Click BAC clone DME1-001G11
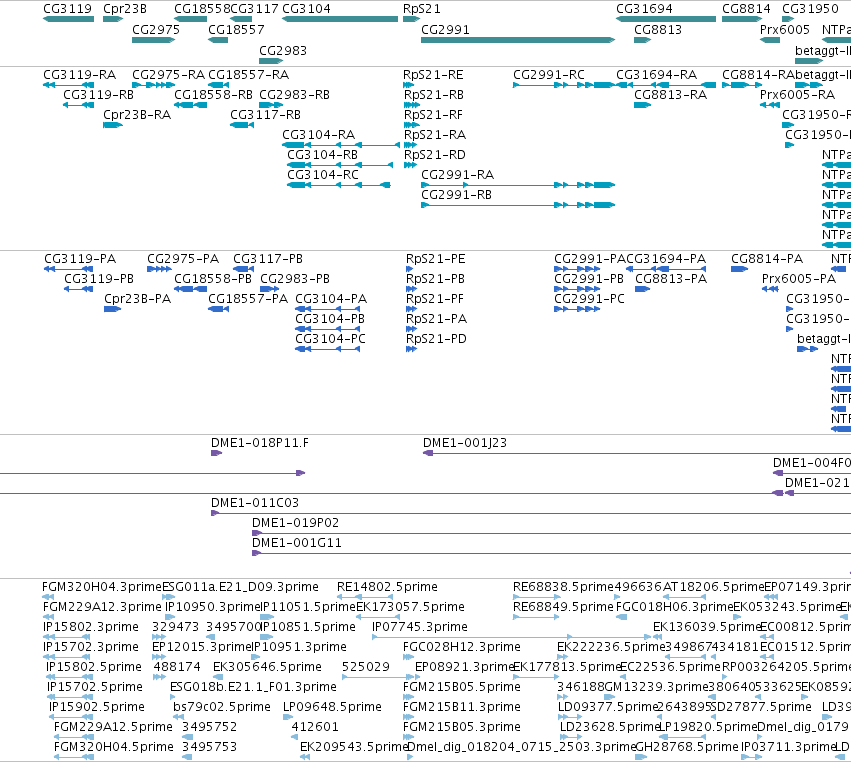The image size is (851, 762). click(x=551, y=553)
